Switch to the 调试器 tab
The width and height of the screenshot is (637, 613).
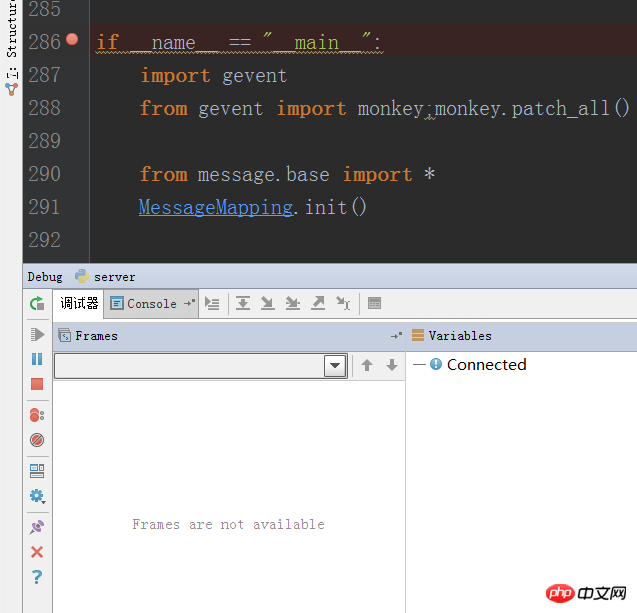(x=79, y=303)
